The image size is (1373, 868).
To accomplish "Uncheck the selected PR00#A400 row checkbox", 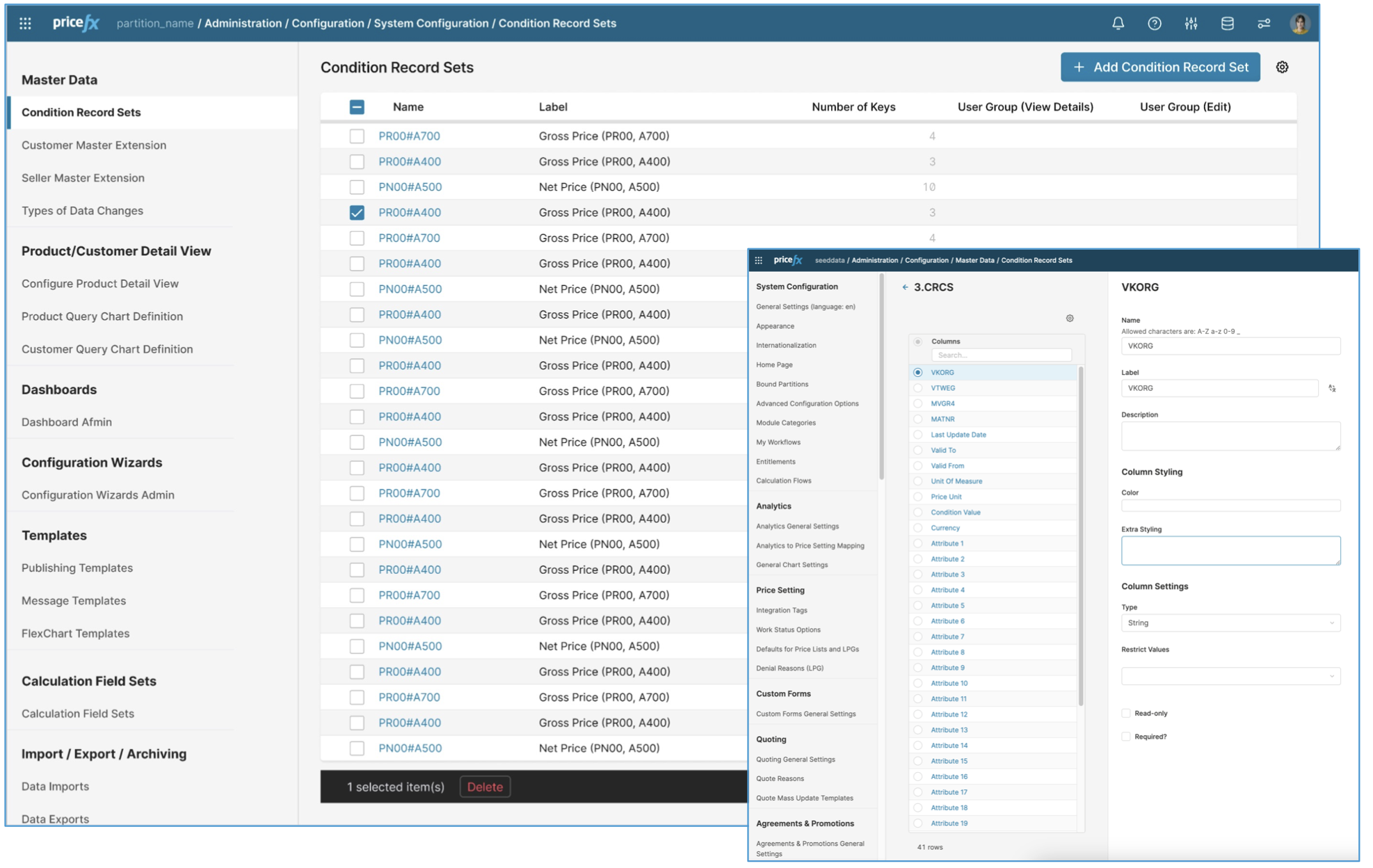I will pyautogui.click(x=357, y=212).
